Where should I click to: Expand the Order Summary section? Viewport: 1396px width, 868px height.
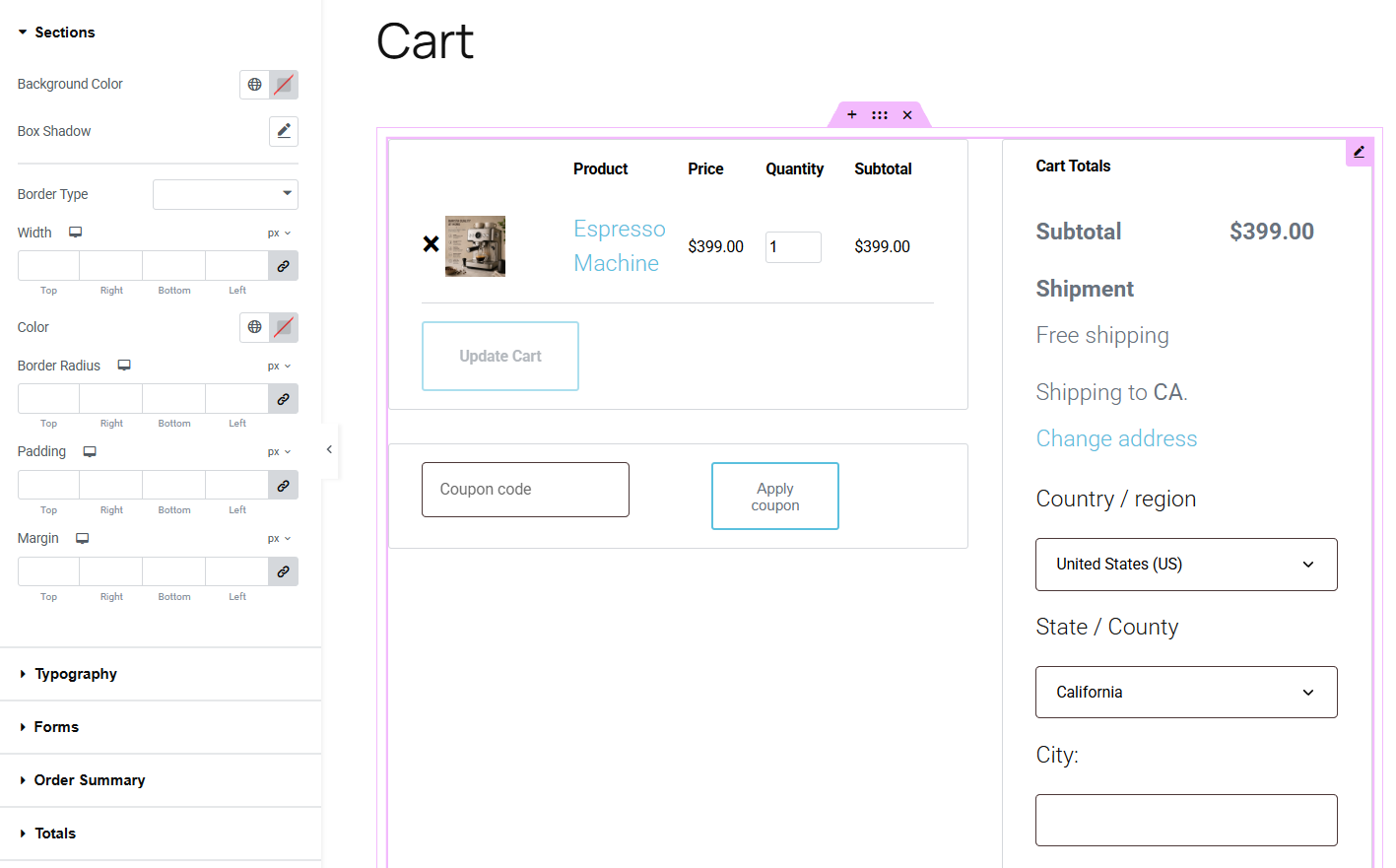pyautogui.click(x=161, y=780)
